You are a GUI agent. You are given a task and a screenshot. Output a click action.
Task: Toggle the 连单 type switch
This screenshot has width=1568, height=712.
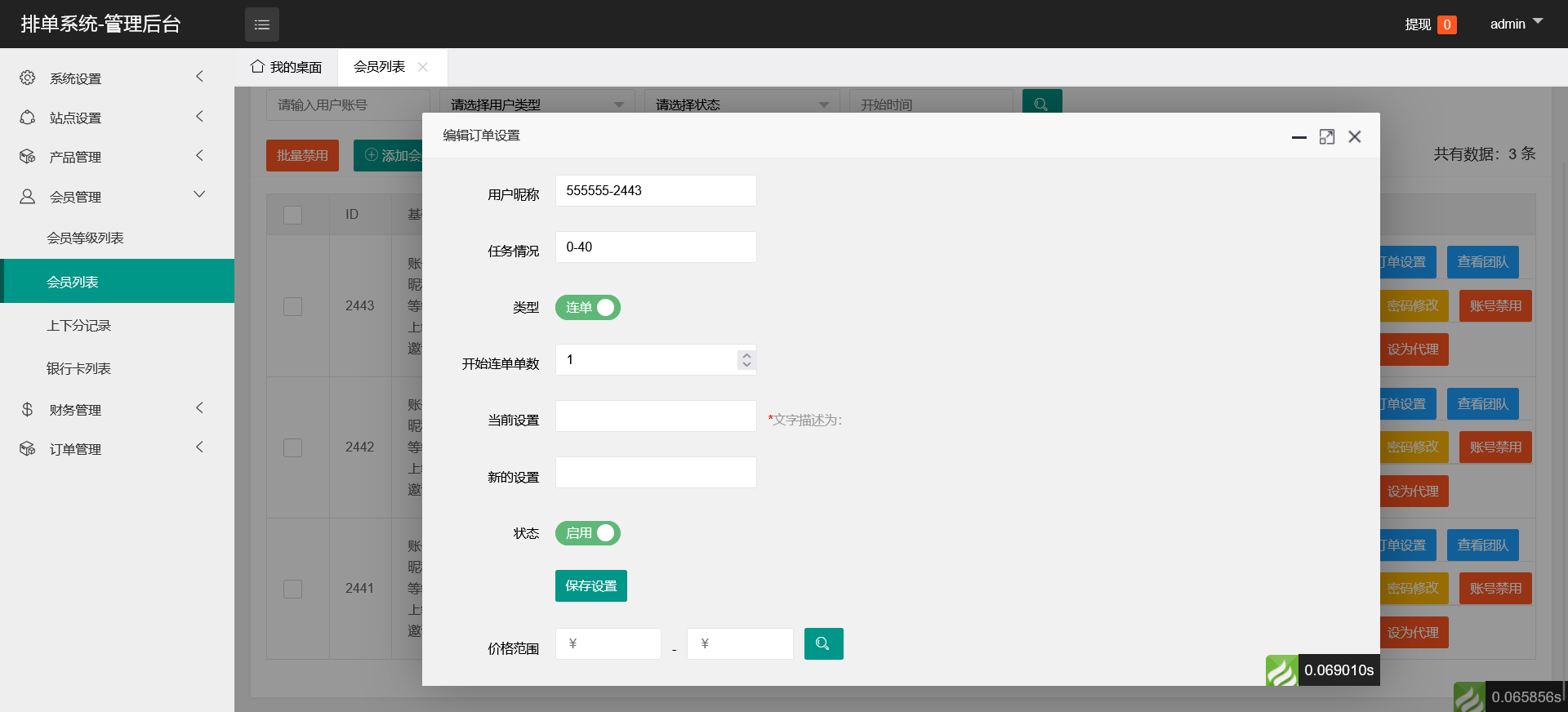(x=587, y=308)
